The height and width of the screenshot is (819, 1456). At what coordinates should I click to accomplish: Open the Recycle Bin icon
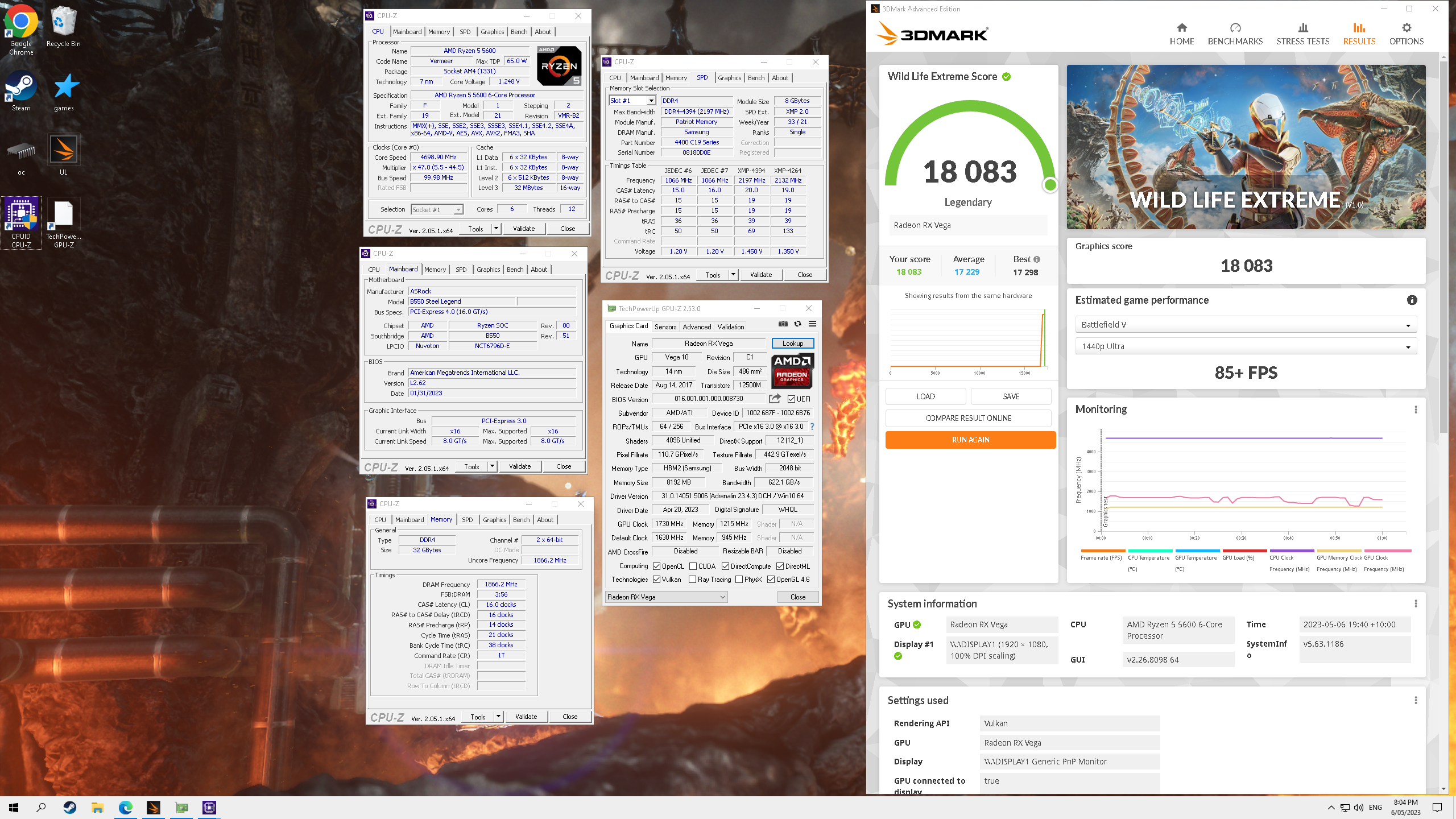63,27
